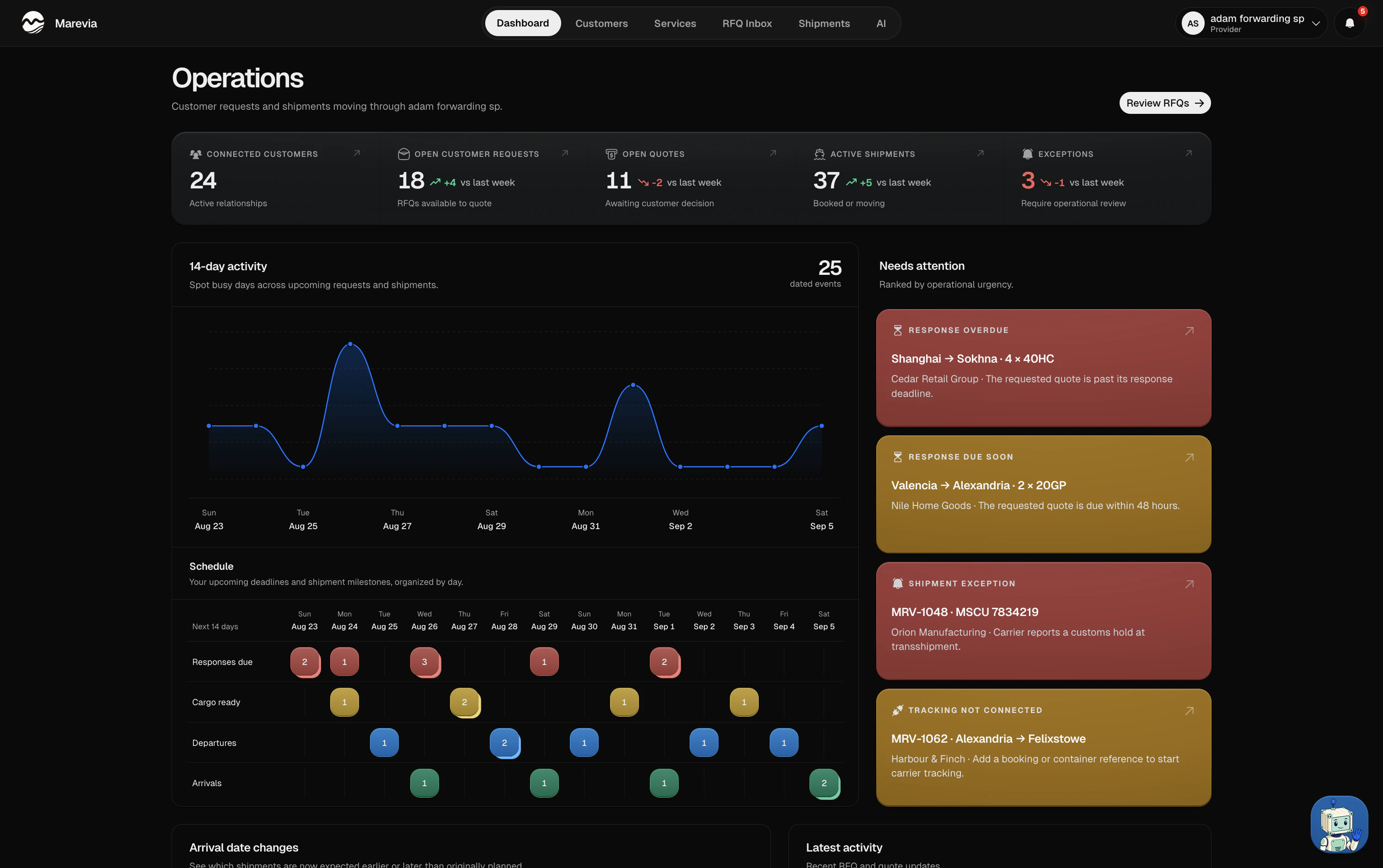Click Cargo ready badge for Sep 3
1383x868 pixels.
click(744, 702)
